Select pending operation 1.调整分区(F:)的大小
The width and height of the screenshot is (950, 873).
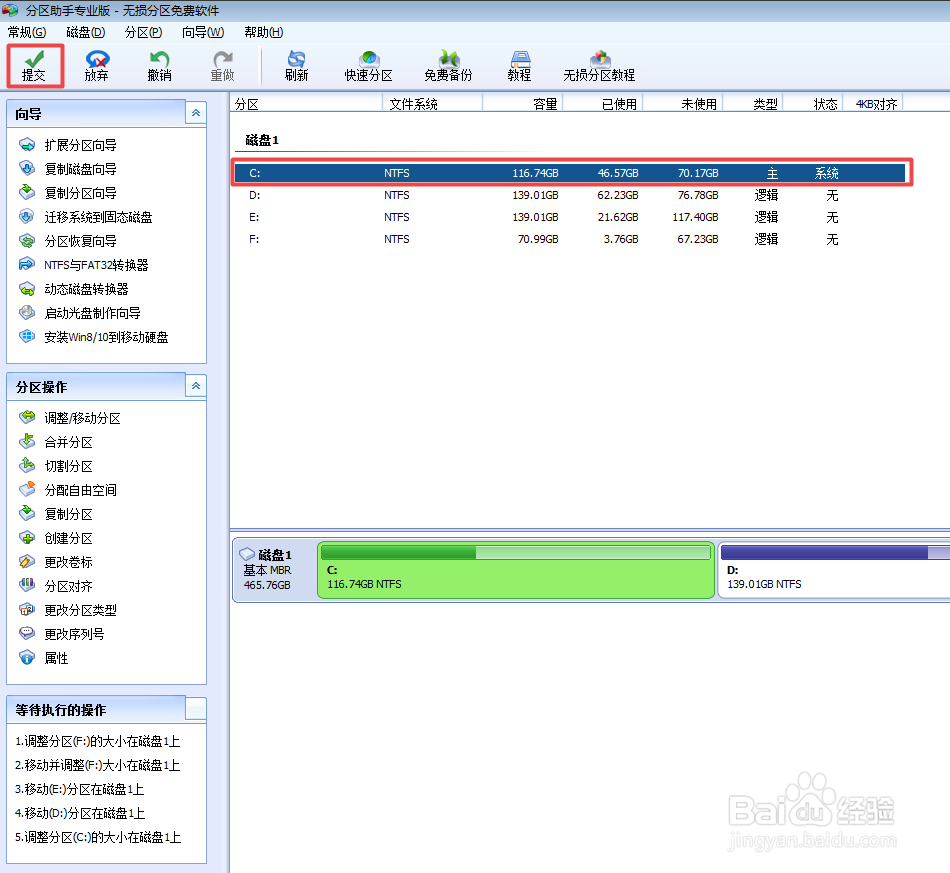[x=98, y=741]
